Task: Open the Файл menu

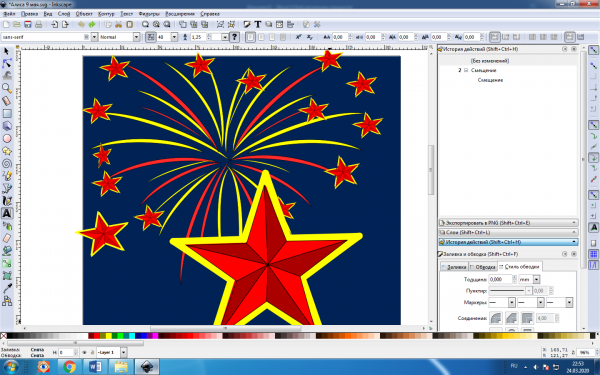Action: click(9, 14)
